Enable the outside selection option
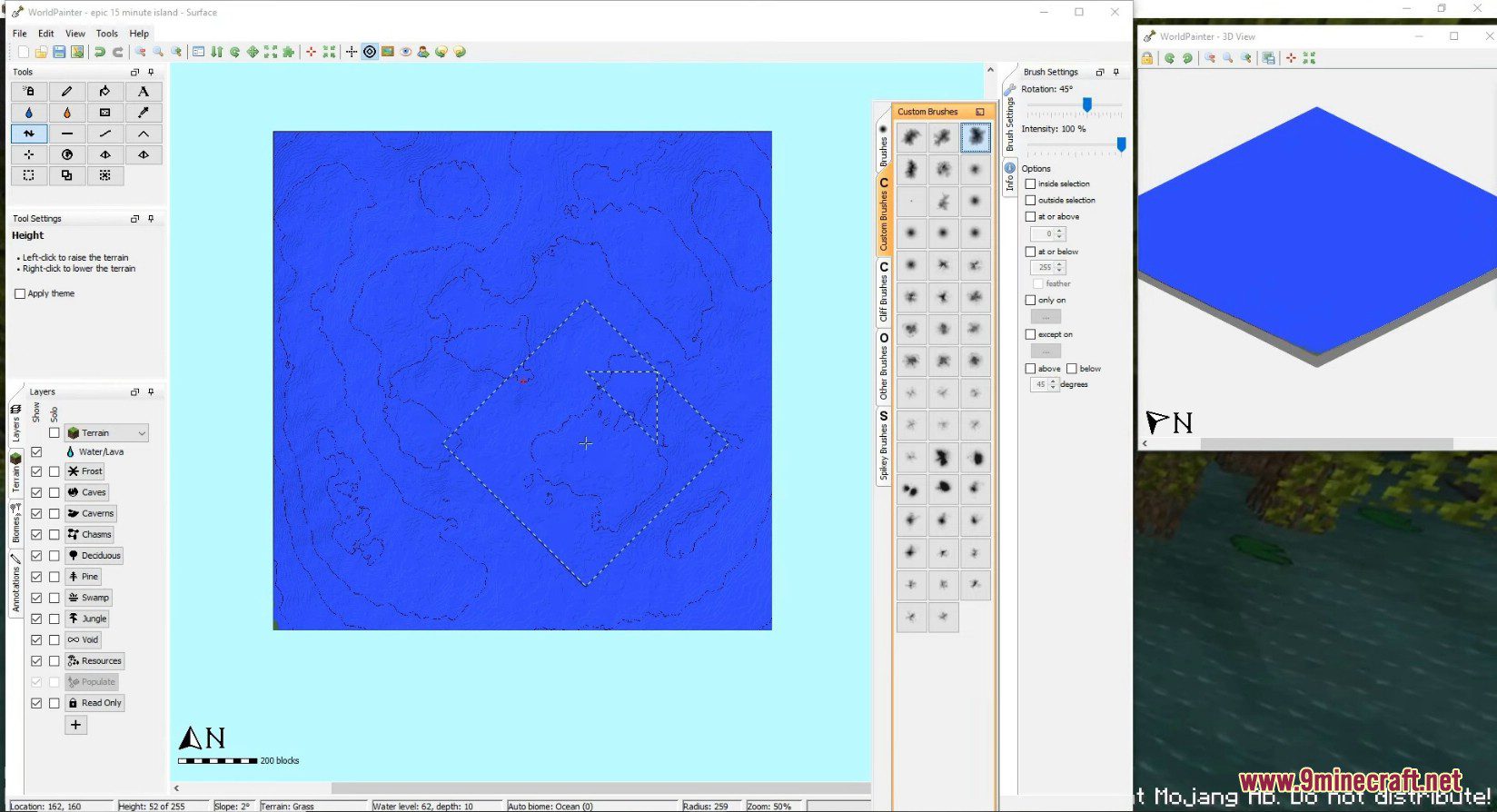This screenshot has width=1497, height=812. pos(1030,201)
